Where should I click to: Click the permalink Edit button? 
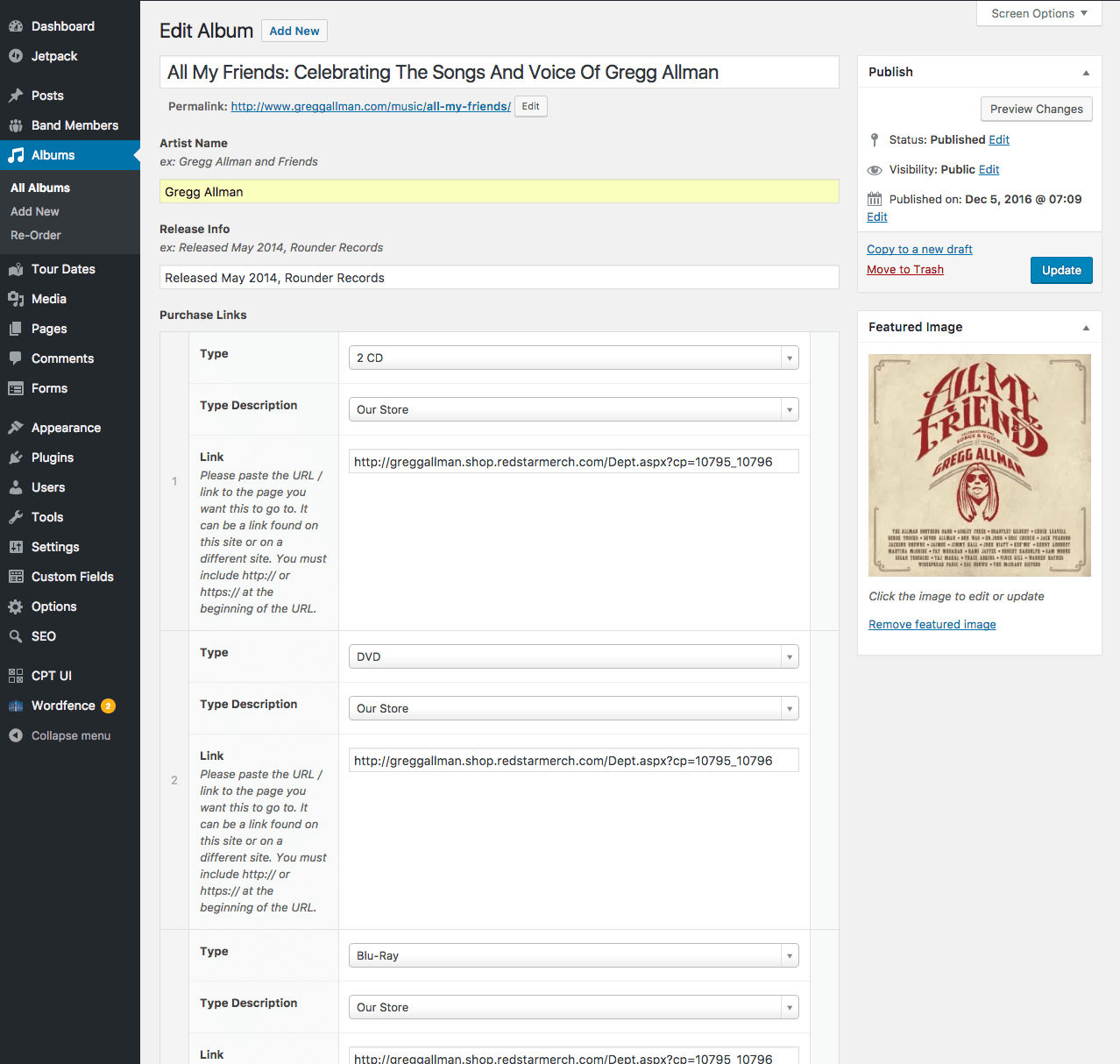point(531,106)
